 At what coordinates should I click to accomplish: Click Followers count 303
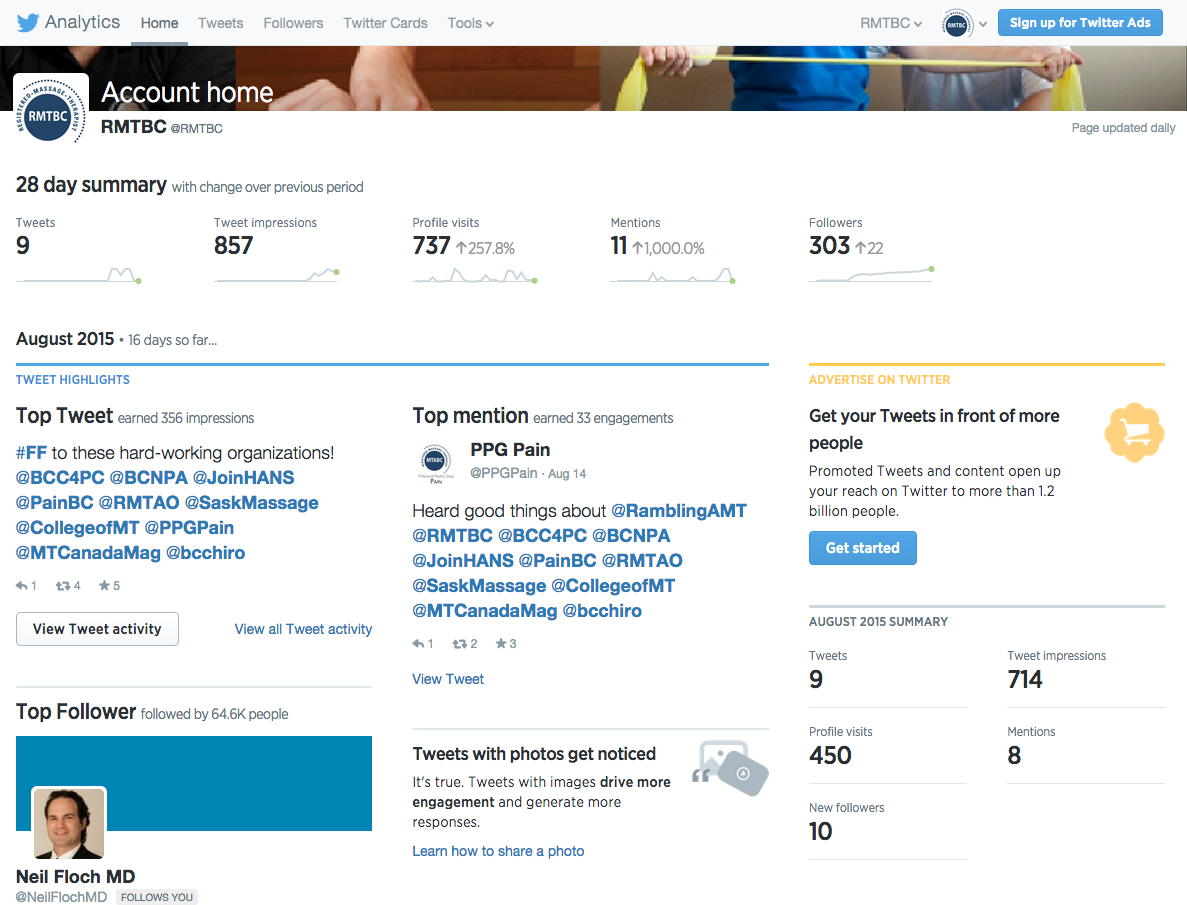pyautogui.click(x=830, y=245)
